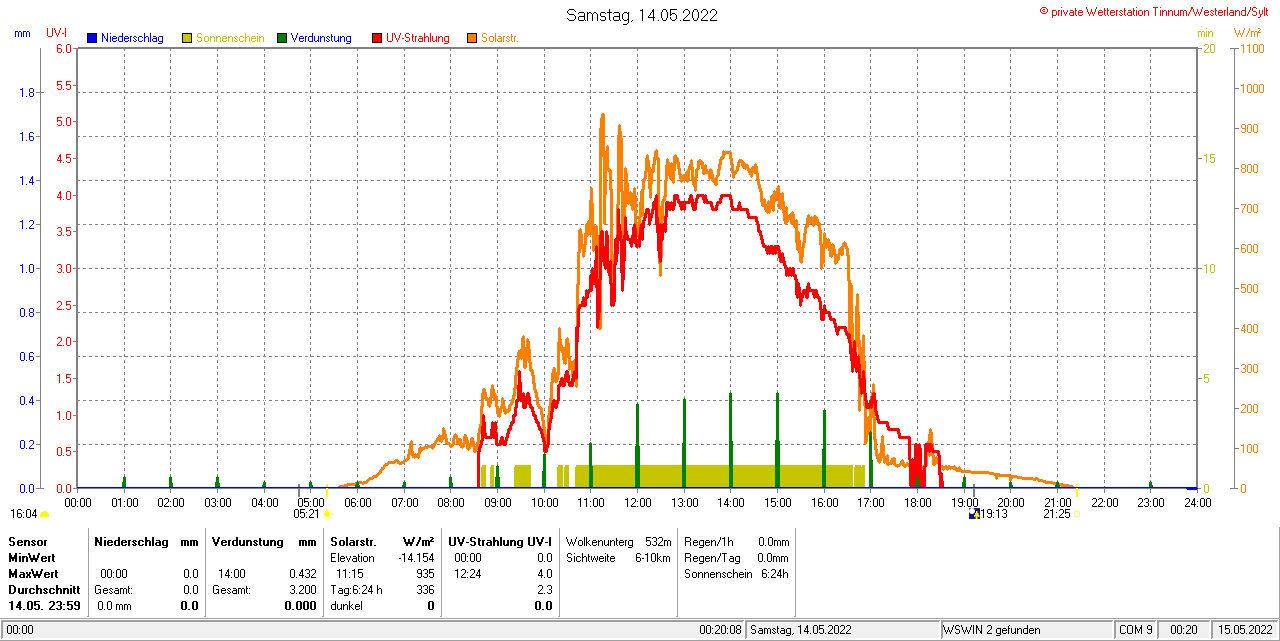Click the MinWert row label
This screenshot has width=1280, height=641.
[x=31, y=557]
